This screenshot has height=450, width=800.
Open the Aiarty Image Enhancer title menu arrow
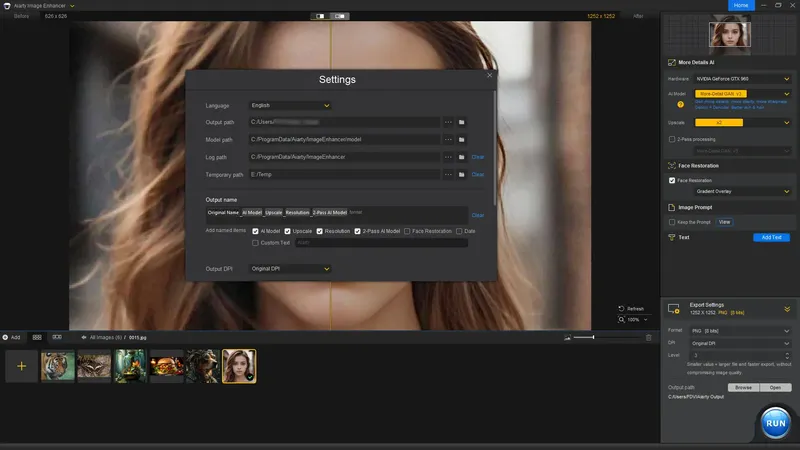pos(72,6)
